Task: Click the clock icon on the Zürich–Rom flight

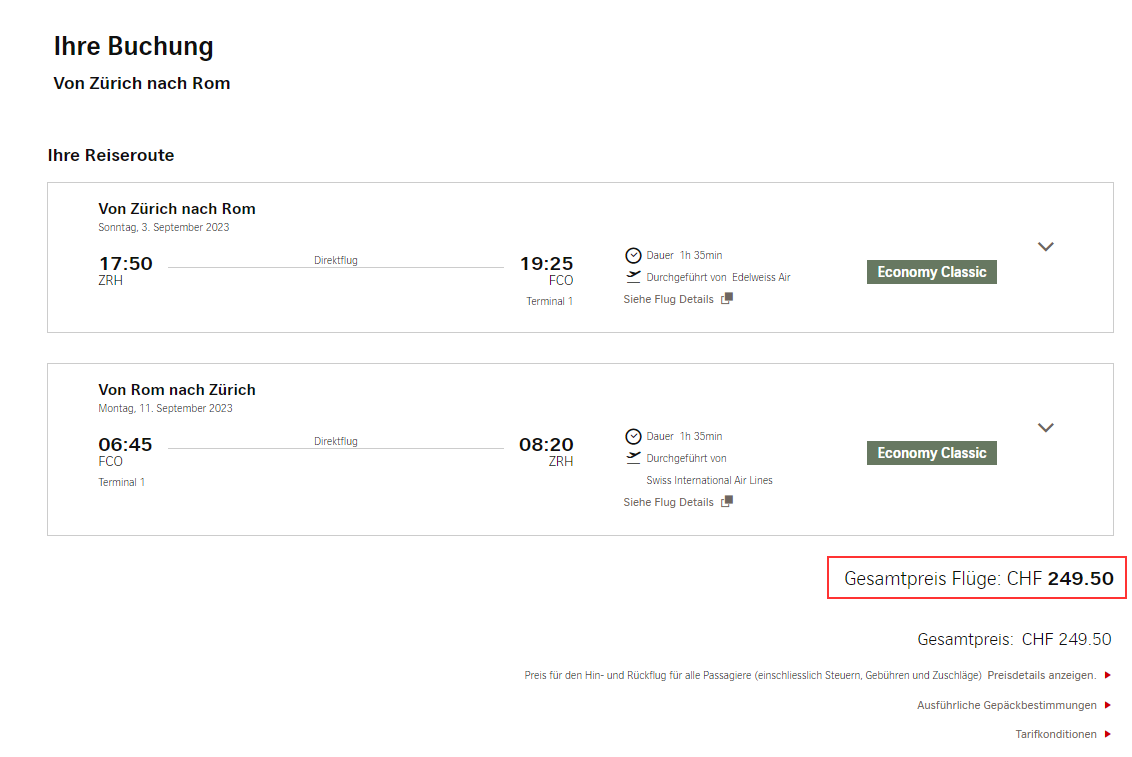Action: (633, 255)
